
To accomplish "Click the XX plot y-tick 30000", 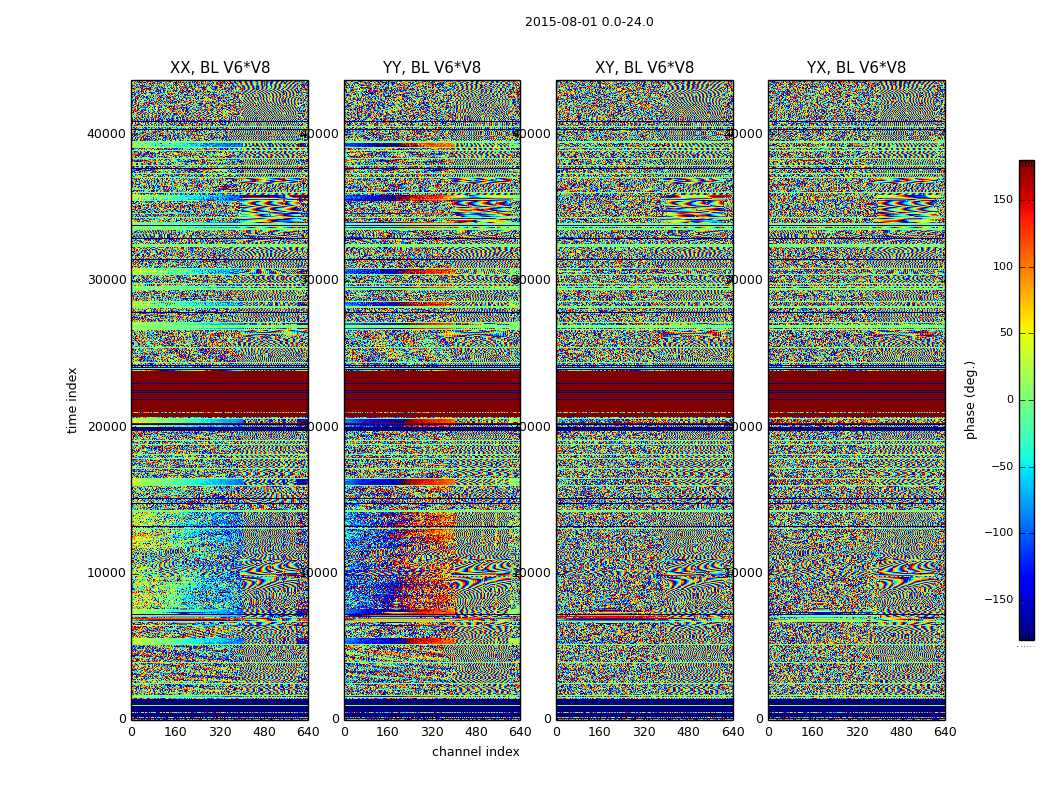I will tap(106, 280).
